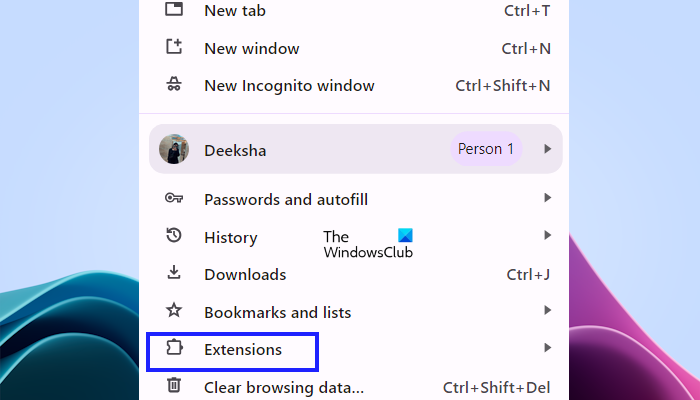Choose Clear browsing data menu item
This screenshot has height=400, width=700.
[284, 387]
